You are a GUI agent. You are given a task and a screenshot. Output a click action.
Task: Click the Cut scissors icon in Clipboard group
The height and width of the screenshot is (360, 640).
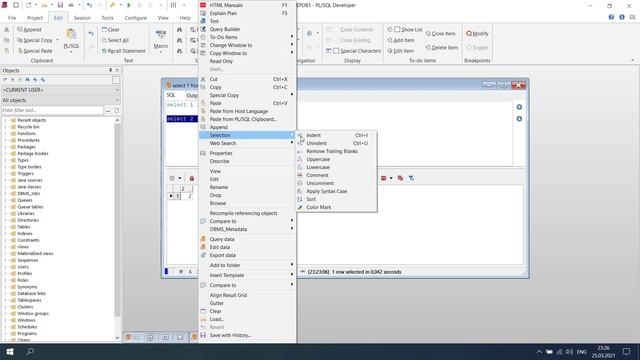[x=7, y=29]
